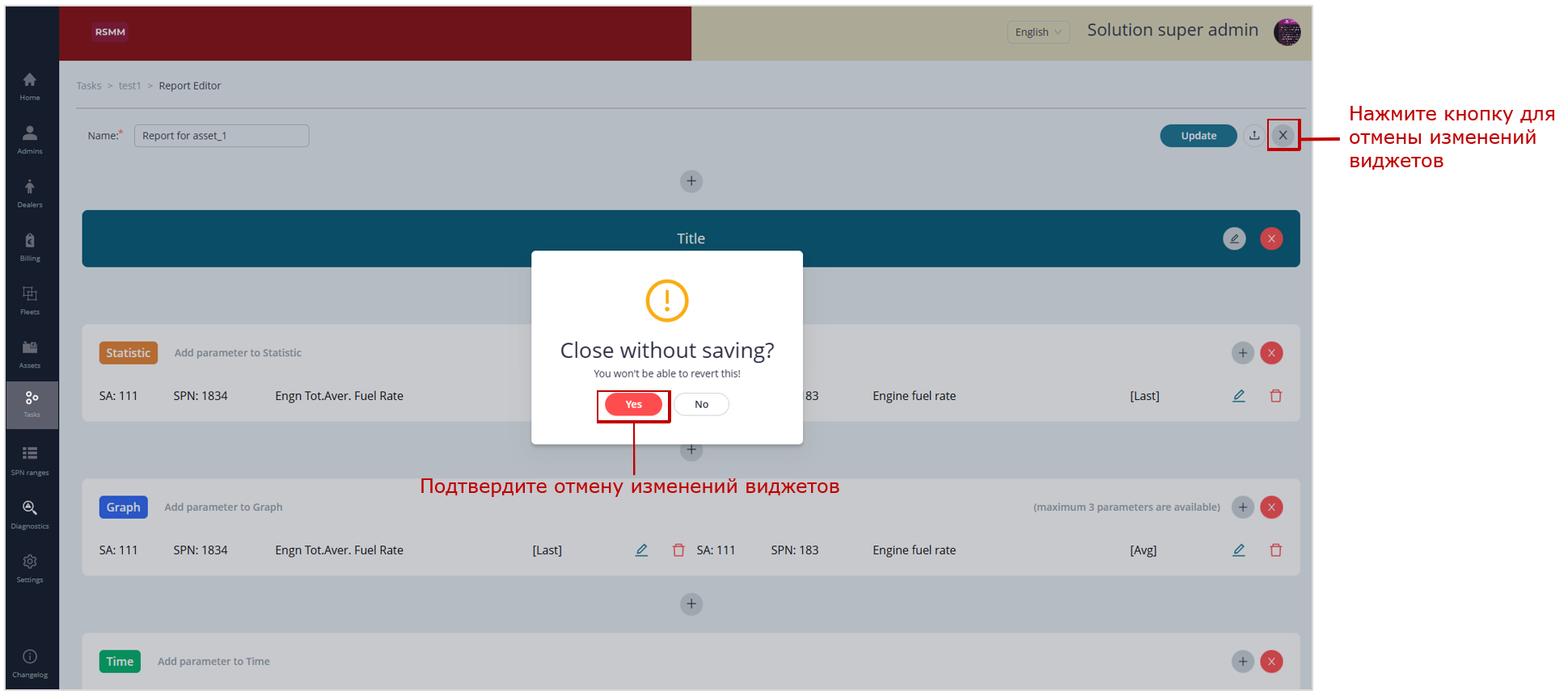Click No in the confirmation dialog
1568x699 pixels.
[701, 404]
